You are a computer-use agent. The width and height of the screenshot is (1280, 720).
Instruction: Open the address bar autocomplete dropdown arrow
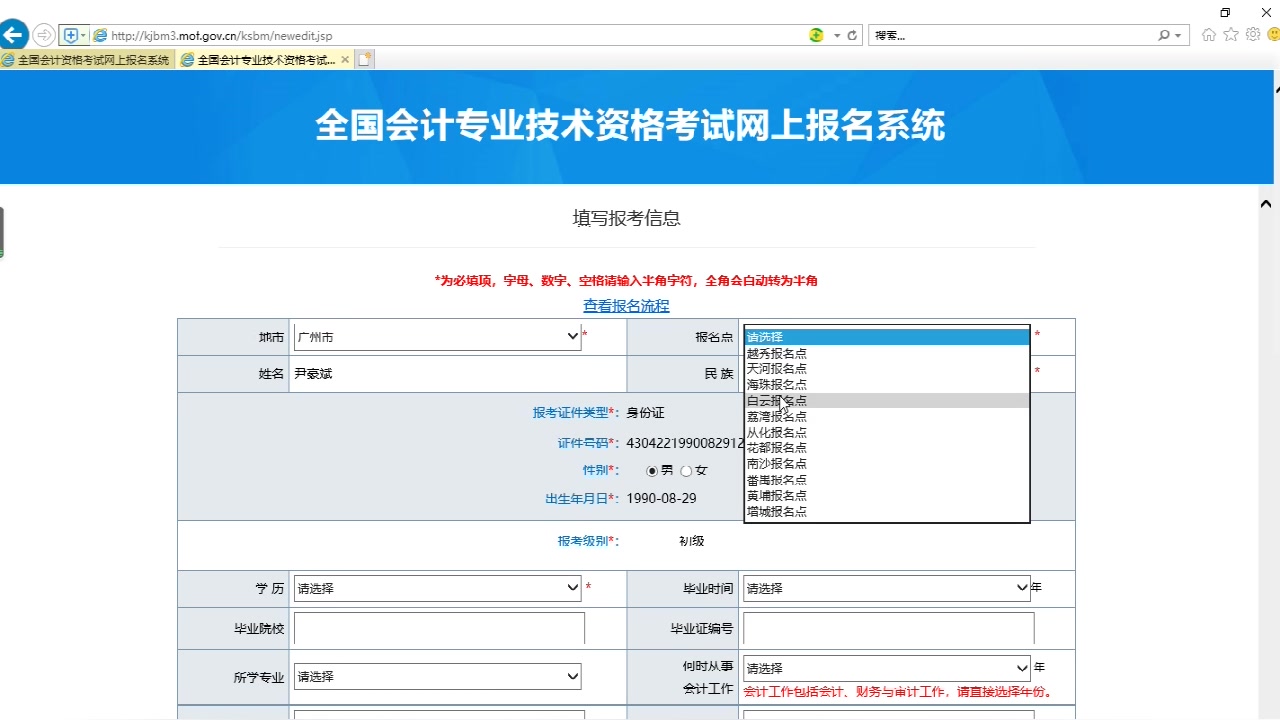837,35
